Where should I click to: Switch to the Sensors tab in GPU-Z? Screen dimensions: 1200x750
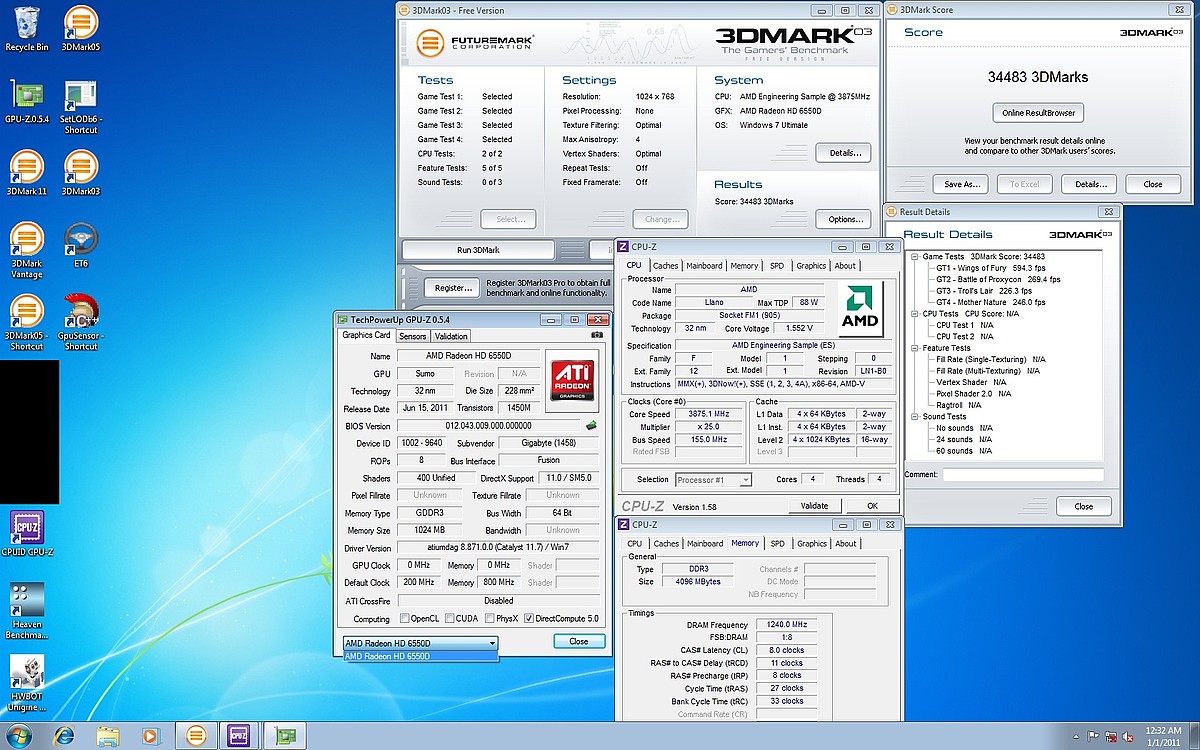(413, 336)
